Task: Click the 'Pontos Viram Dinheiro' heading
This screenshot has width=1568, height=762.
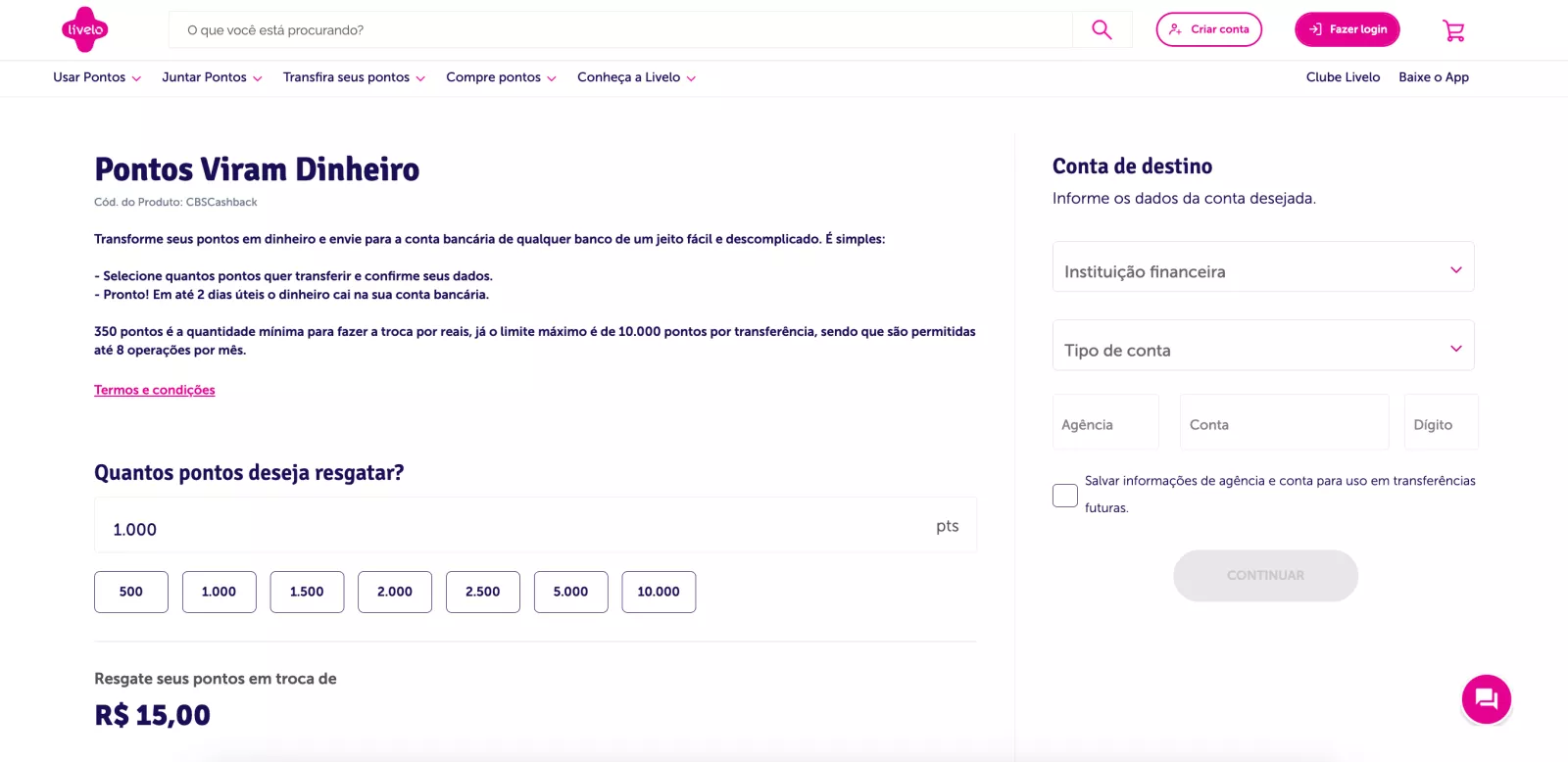Action: pos(257,169)
